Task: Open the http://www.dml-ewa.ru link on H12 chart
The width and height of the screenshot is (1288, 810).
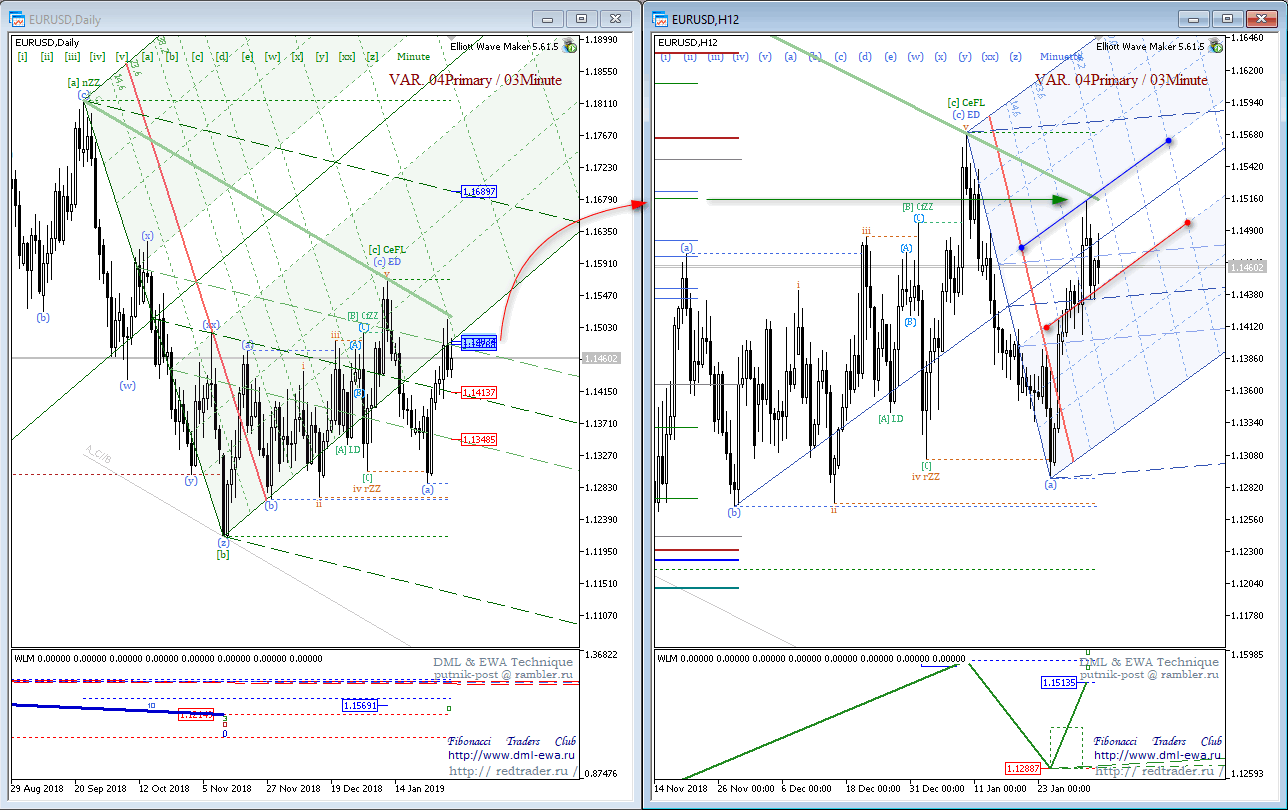Action: click(1158, 756)
